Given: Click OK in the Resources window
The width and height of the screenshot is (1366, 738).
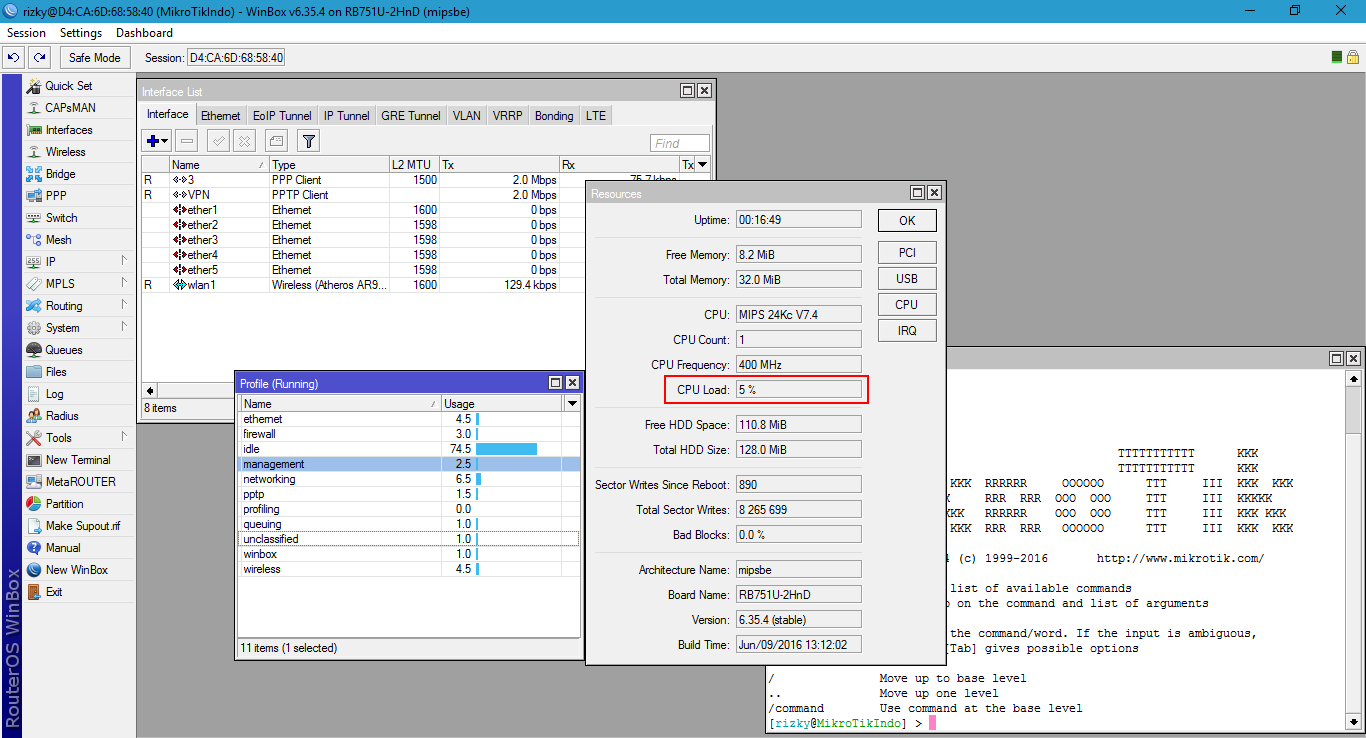Looking at the screenshot, I should (x=907, y=220).
